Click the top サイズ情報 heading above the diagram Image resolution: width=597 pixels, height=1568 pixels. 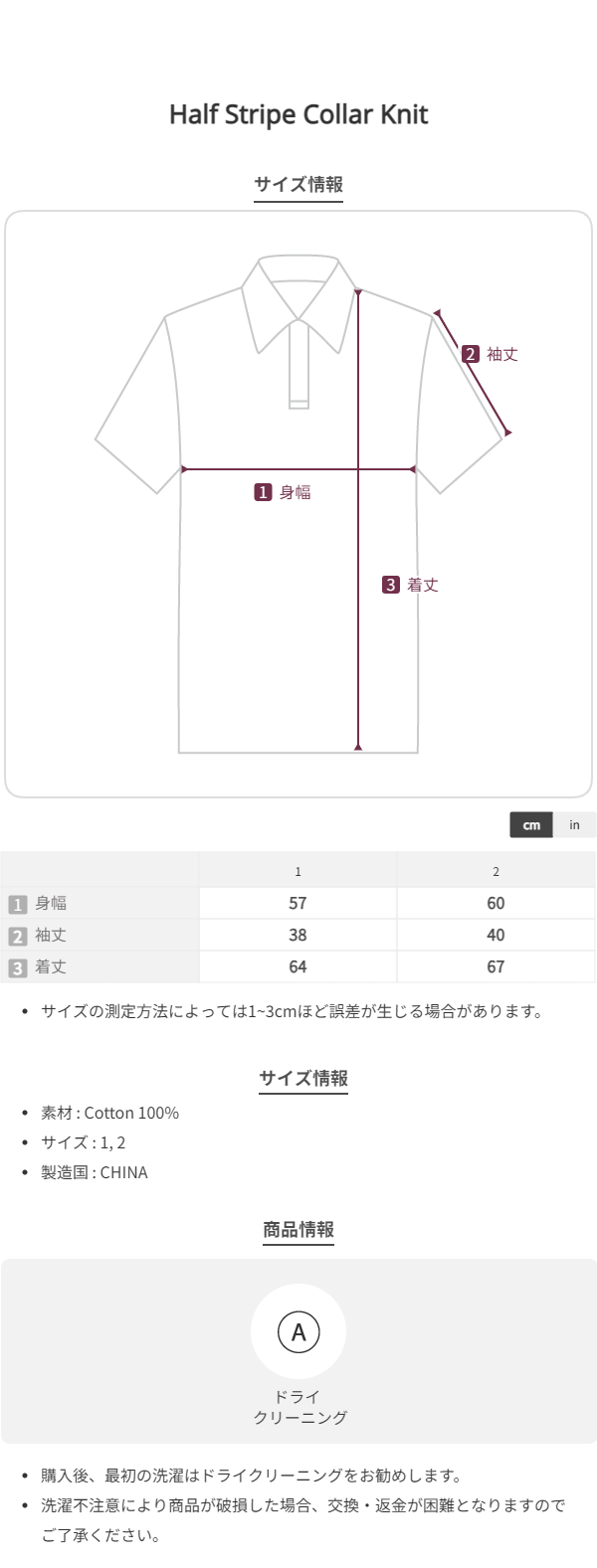298,185
